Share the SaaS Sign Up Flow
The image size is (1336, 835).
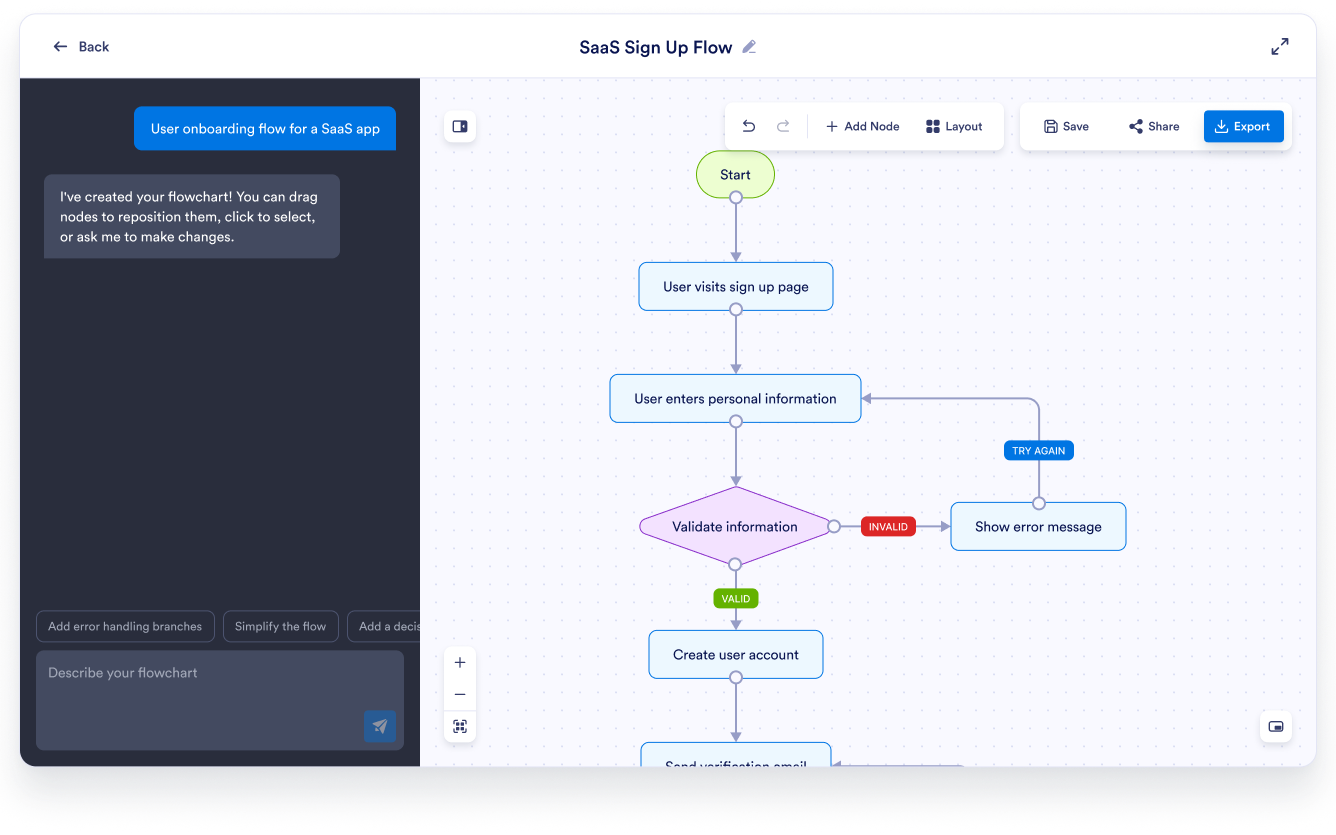click(x=1153, y=126)
